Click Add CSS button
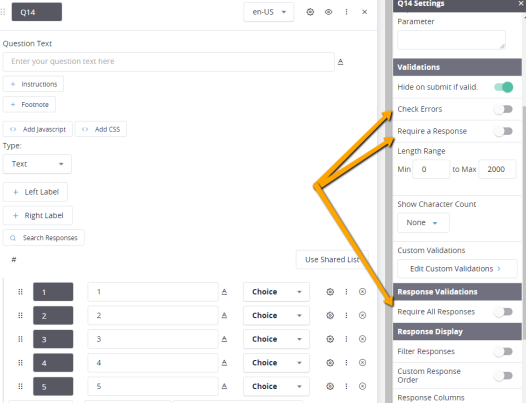The image size is (526, 403). [x=101, y=129]
